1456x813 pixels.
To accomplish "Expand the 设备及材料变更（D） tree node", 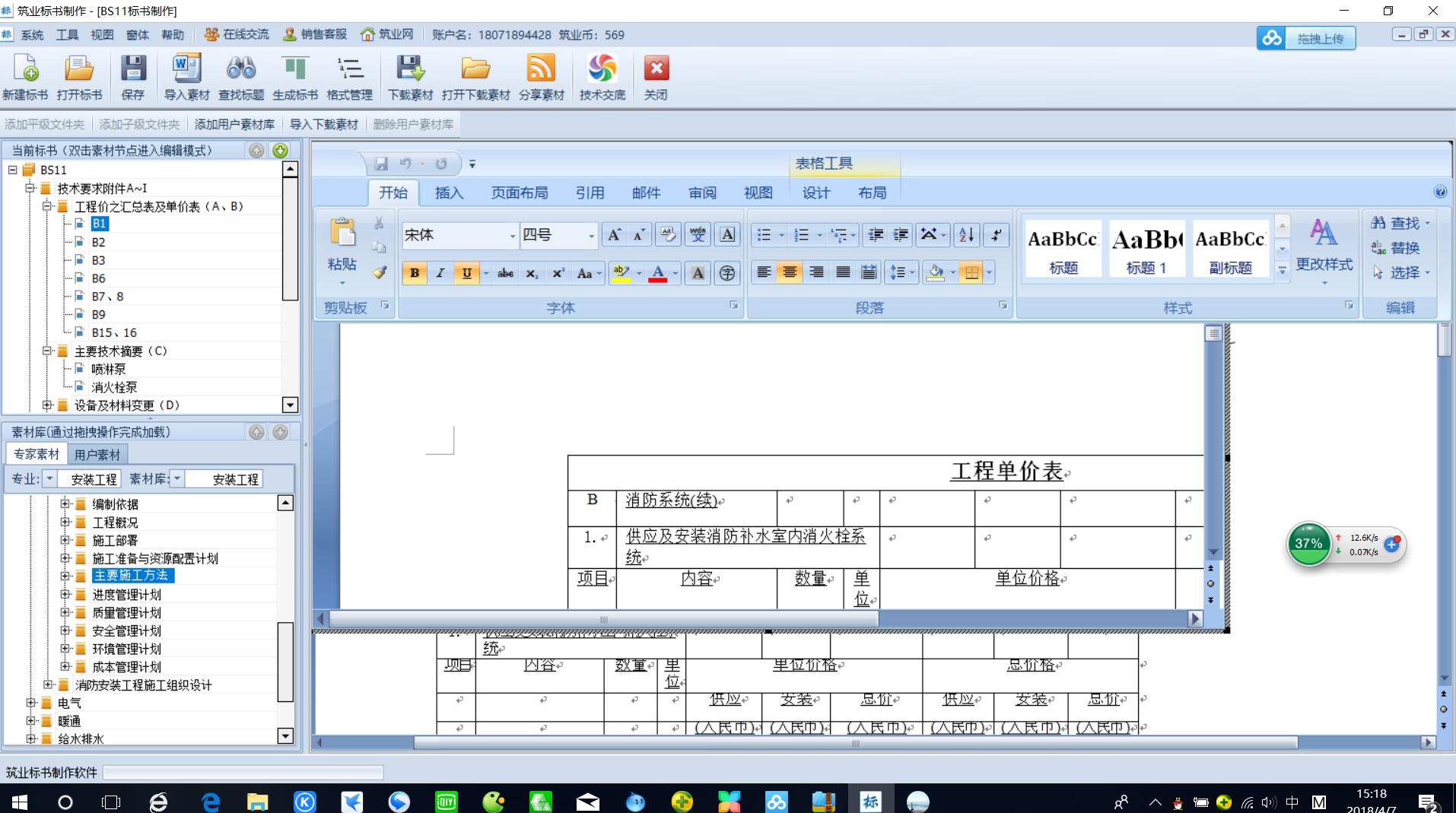I will click(47, 405).
